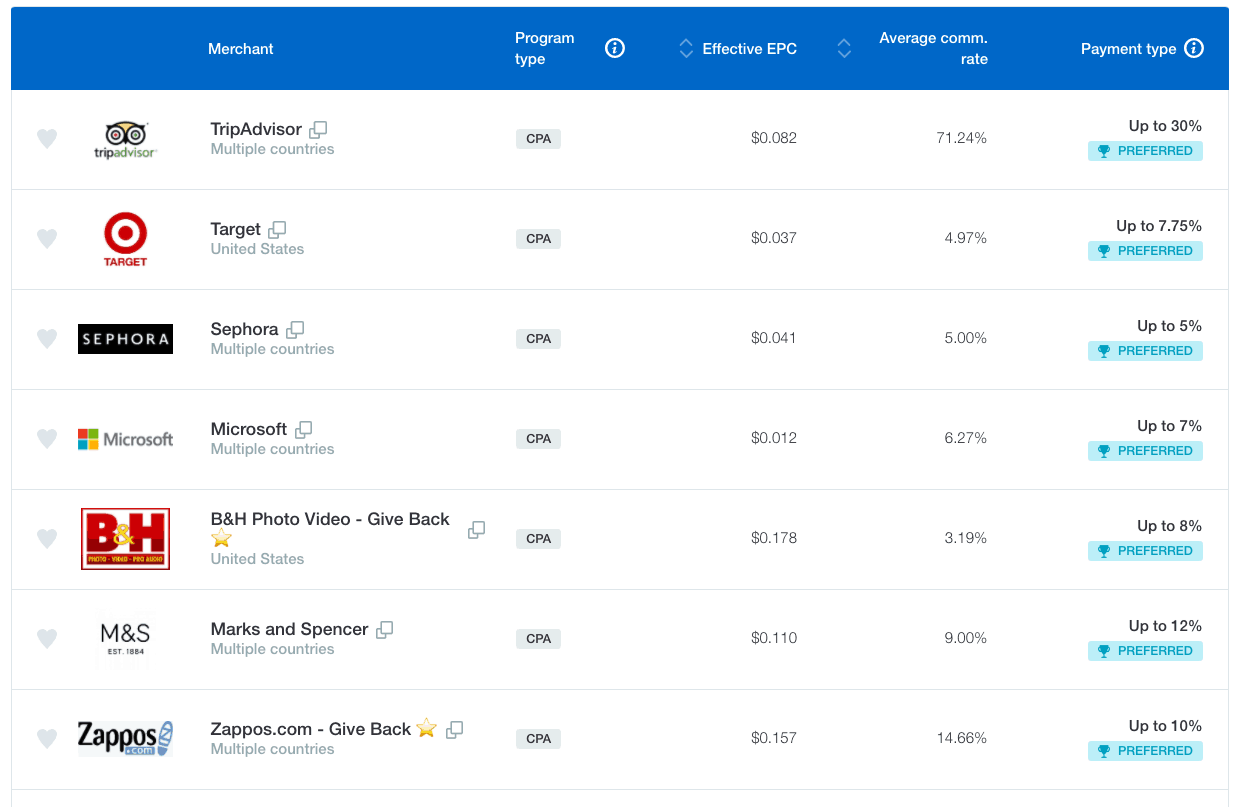1246x807 pixels.
Task: Open the Target merchant link
Action: click(235, 229)
